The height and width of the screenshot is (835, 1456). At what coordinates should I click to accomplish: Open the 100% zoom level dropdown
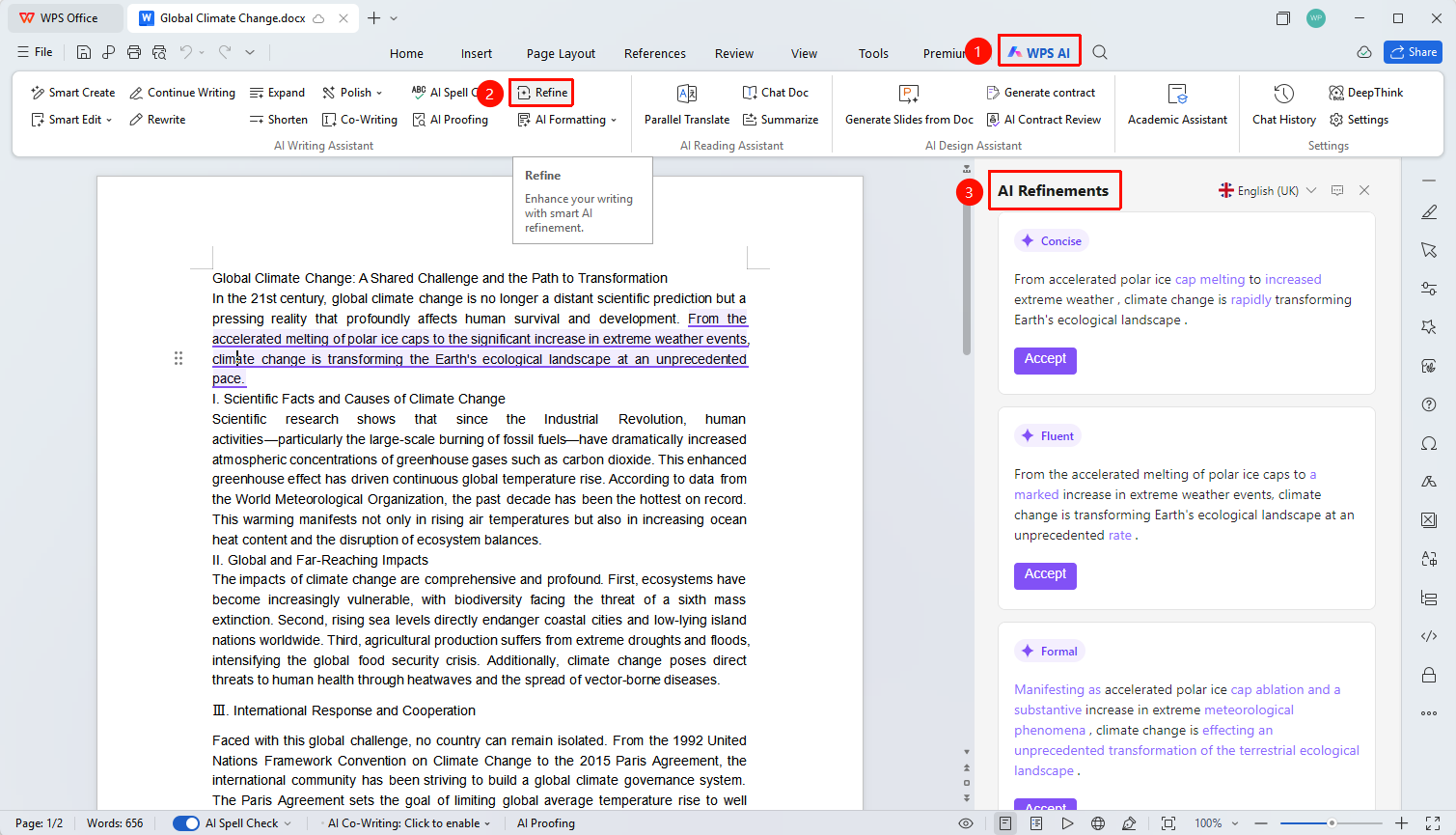(1217, 823)
